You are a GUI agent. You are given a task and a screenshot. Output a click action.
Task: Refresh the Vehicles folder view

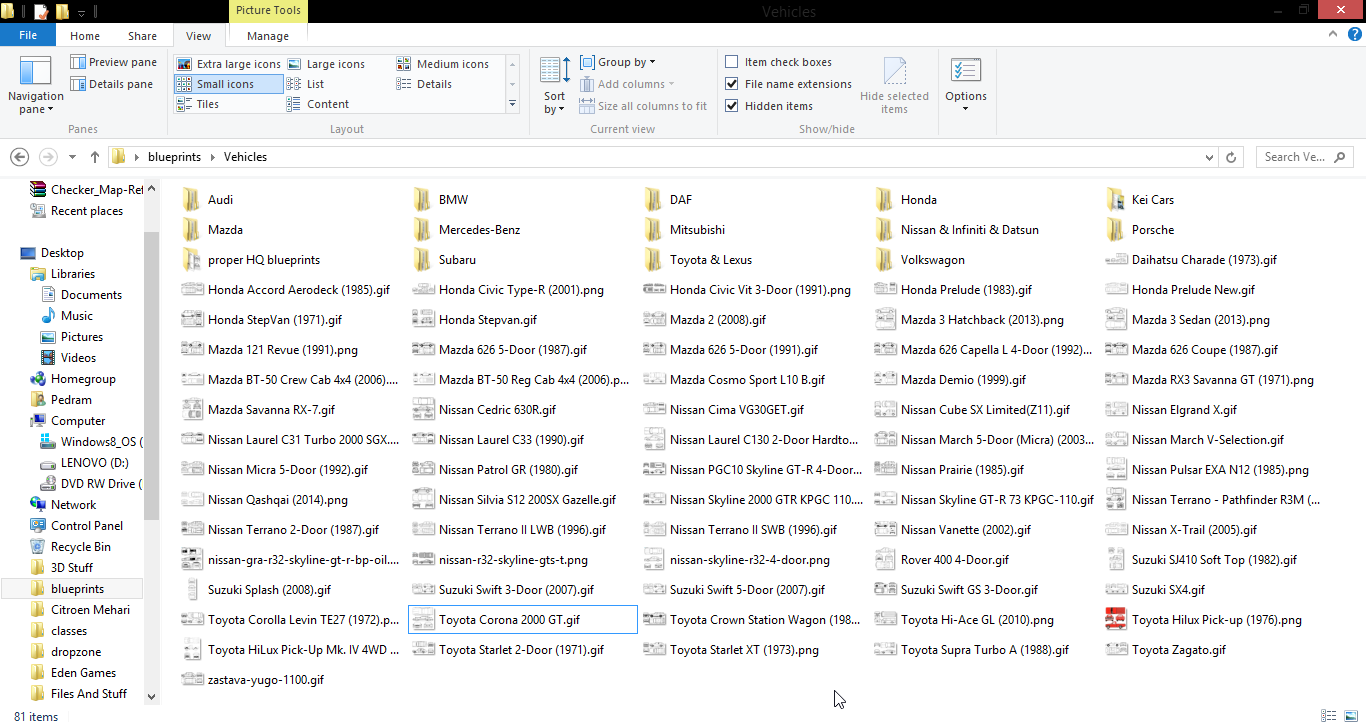[x=1232, y=157]
